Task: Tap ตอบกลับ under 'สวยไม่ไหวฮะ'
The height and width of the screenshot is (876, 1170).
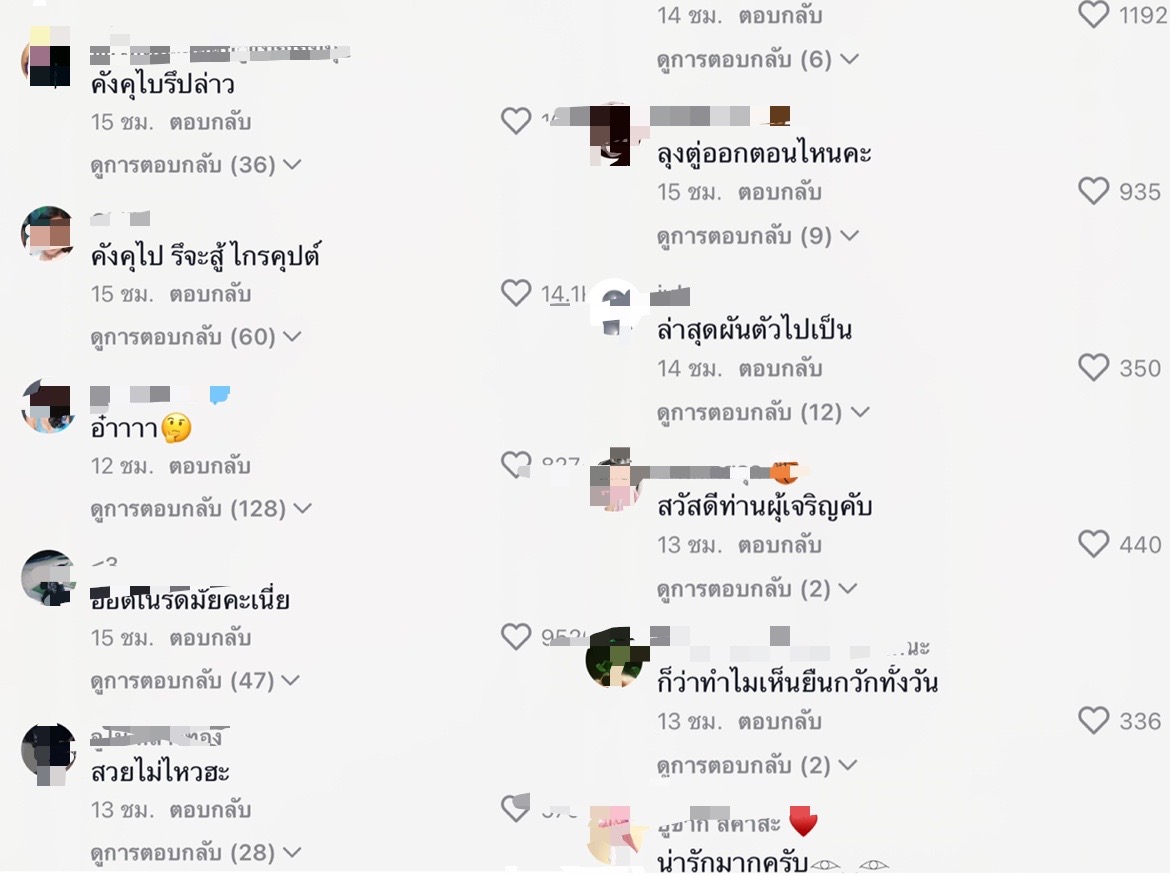Action: pyautogui.click(x=210, y=810)
